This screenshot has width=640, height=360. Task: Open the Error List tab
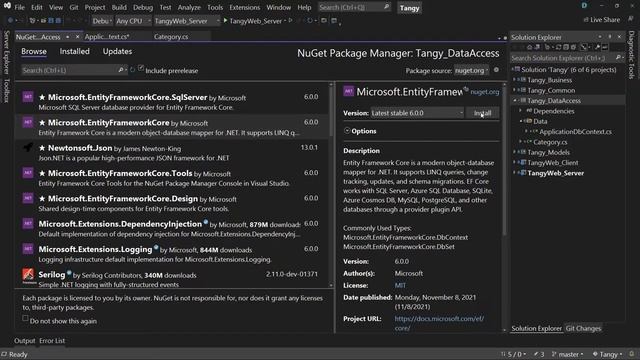[x=52, y=340]
